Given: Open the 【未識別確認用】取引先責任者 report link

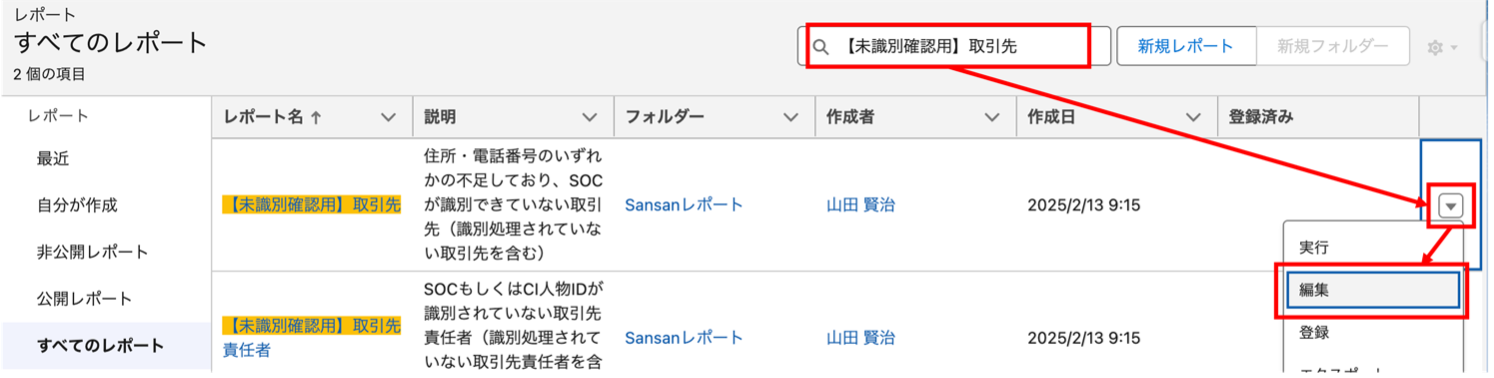Looking at the screenshot, I should [311, 338].
